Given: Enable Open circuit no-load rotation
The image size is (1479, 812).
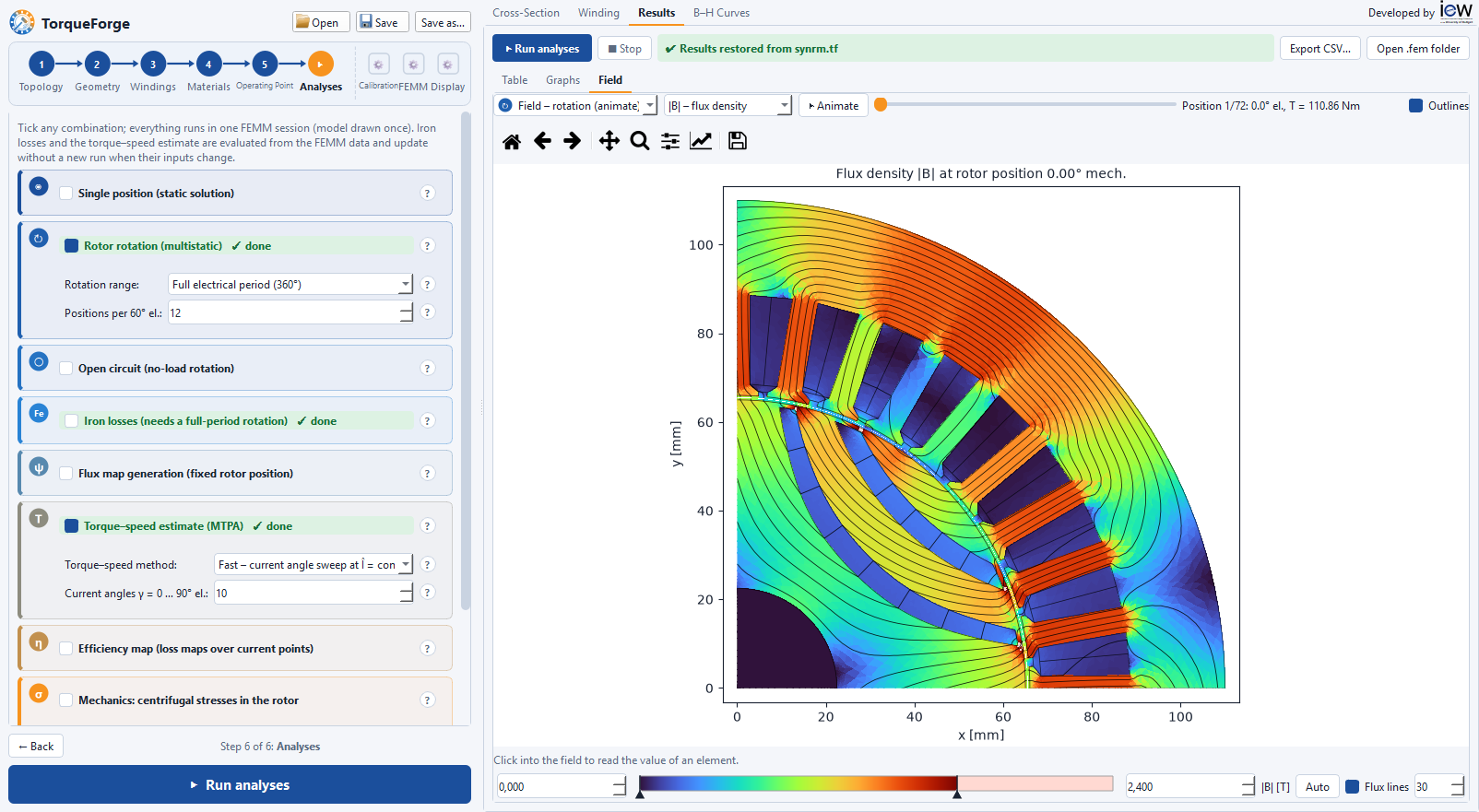Looking at the screenshot, I should (66, 369).
